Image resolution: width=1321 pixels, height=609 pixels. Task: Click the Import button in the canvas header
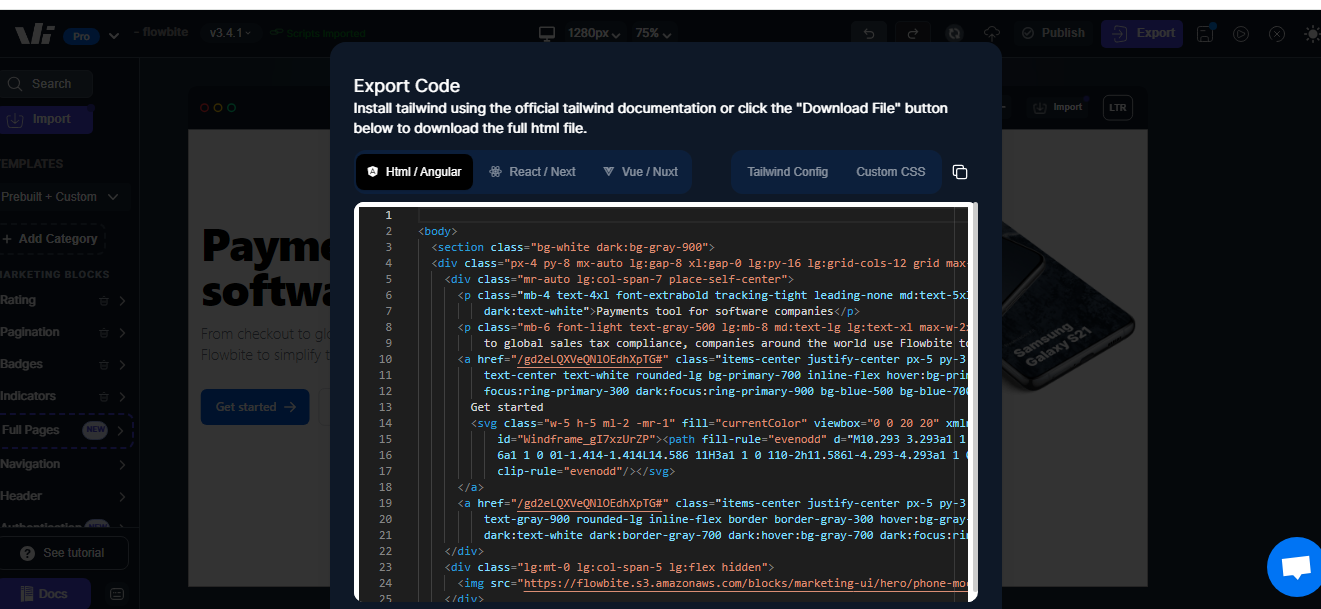point(1058,107)
